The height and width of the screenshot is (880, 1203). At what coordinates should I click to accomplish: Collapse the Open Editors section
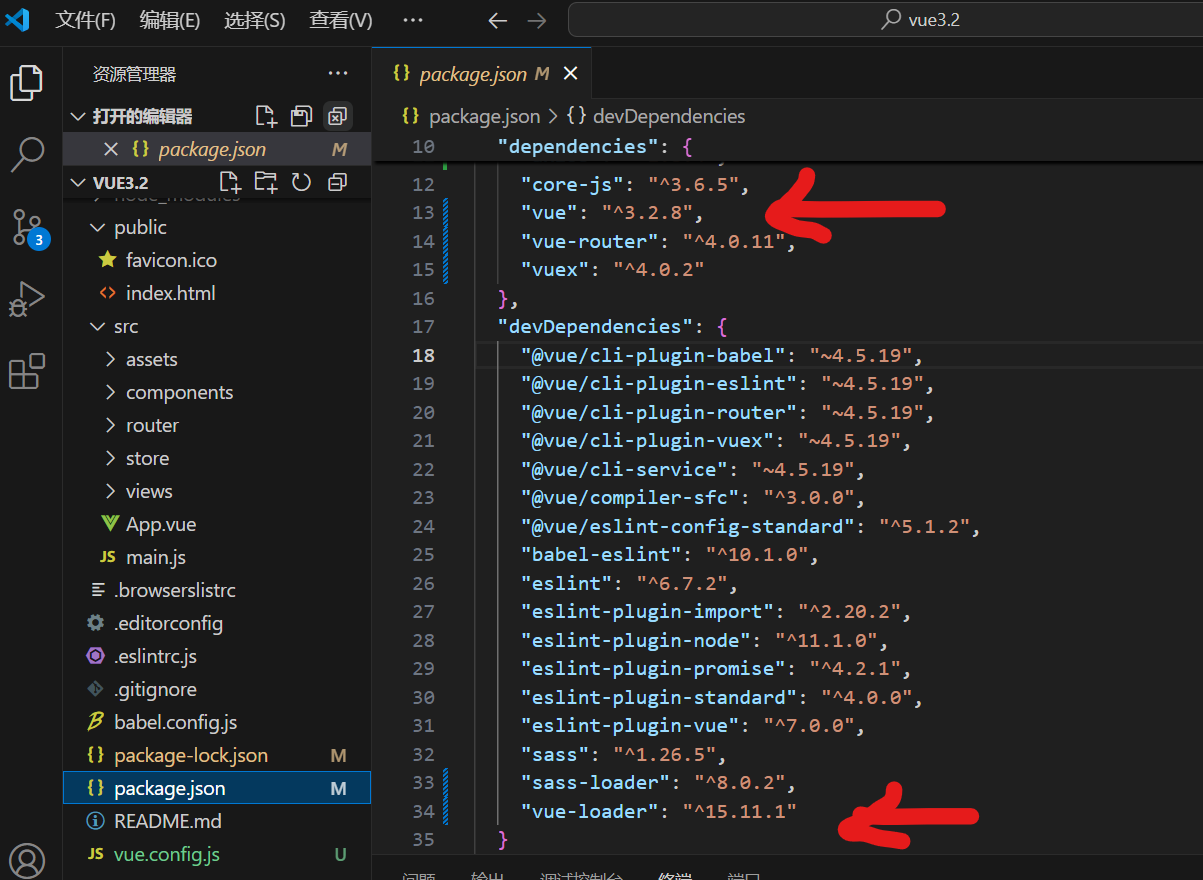click(78, 117)
